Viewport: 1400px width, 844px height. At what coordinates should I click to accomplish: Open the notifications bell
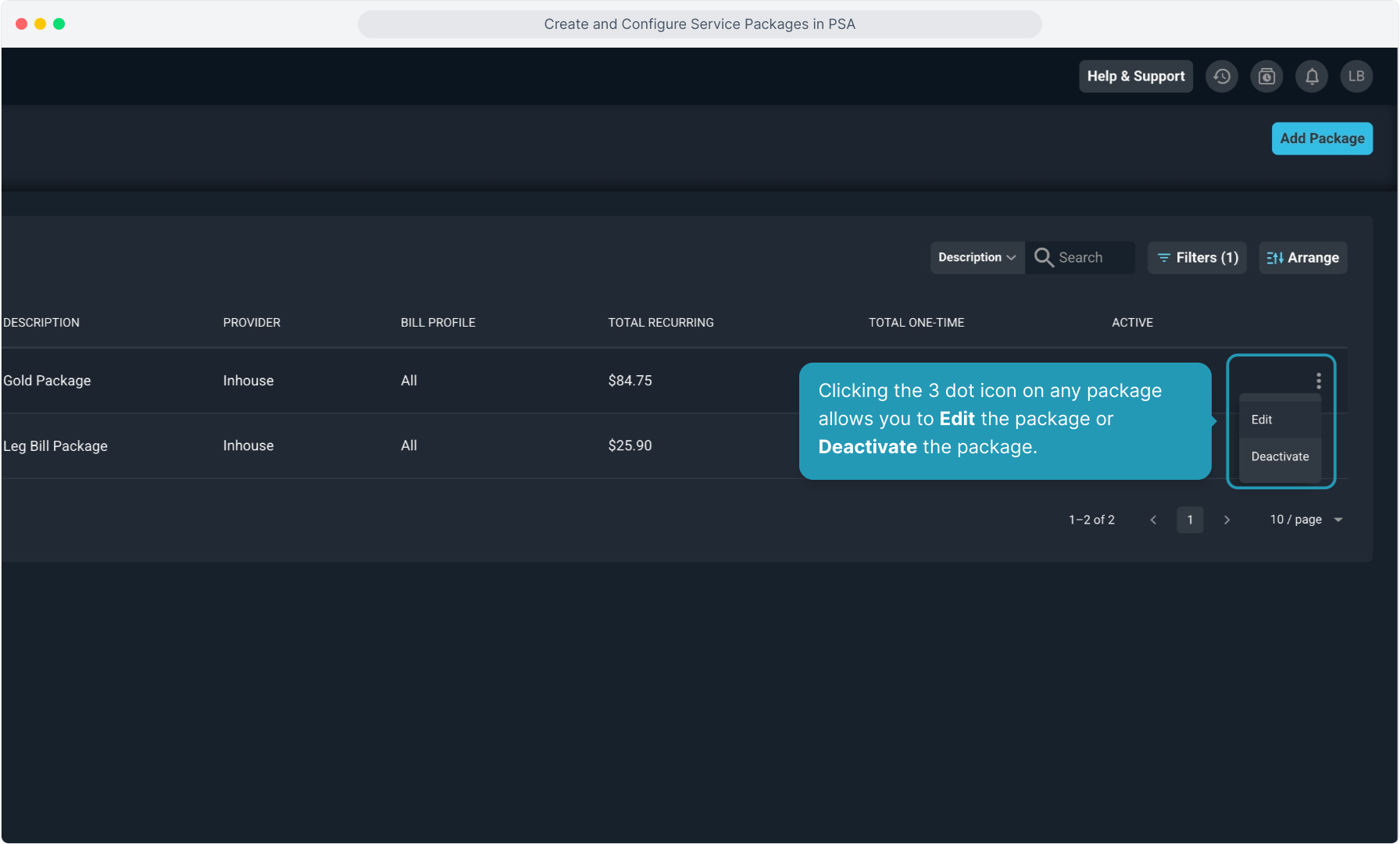[x=1312, y=77]
